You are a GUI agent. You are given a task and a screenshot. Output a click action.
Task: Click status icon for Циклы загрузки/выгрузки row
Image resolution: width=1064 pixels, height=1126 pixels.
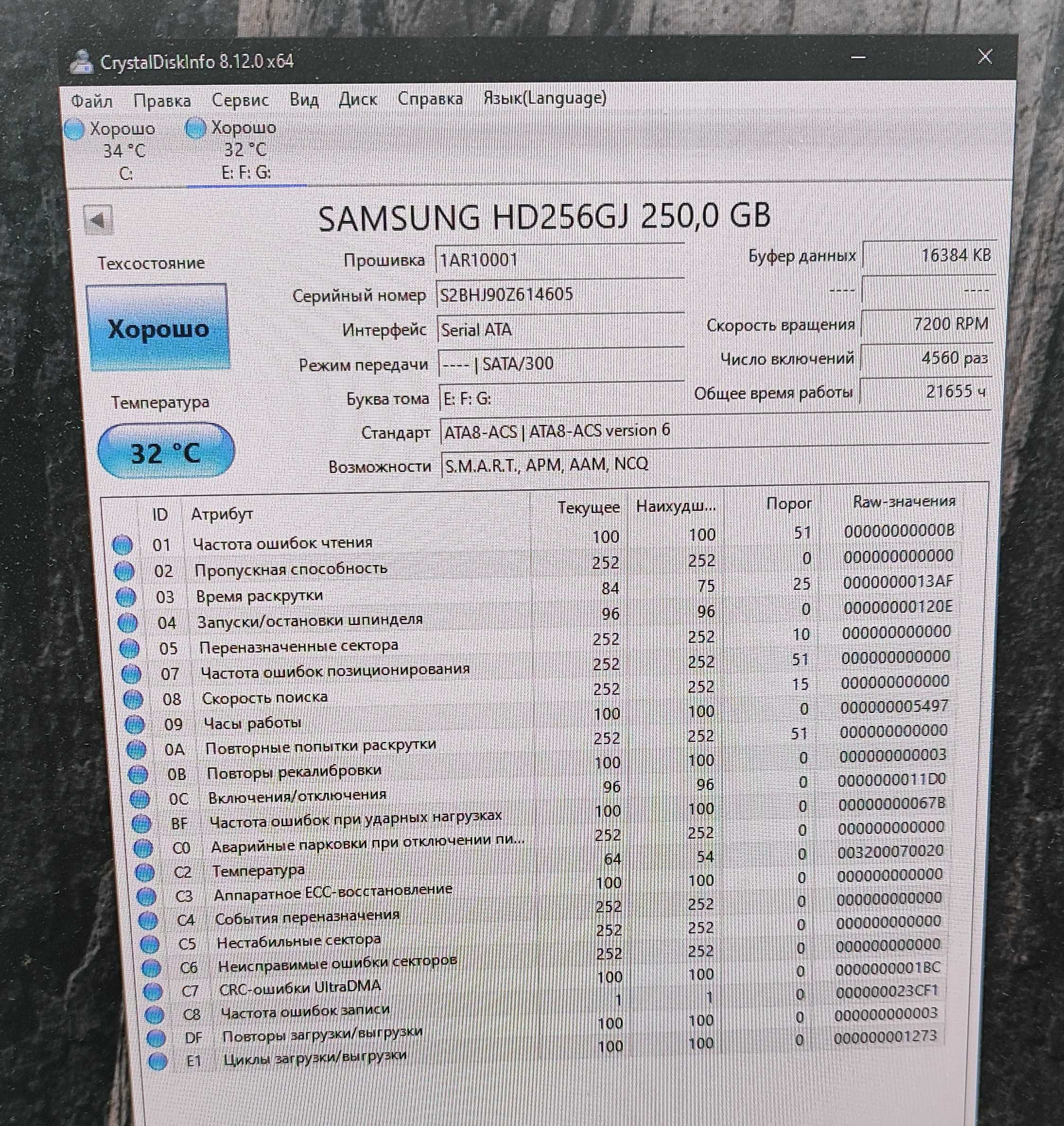[x=158, y=1061]
